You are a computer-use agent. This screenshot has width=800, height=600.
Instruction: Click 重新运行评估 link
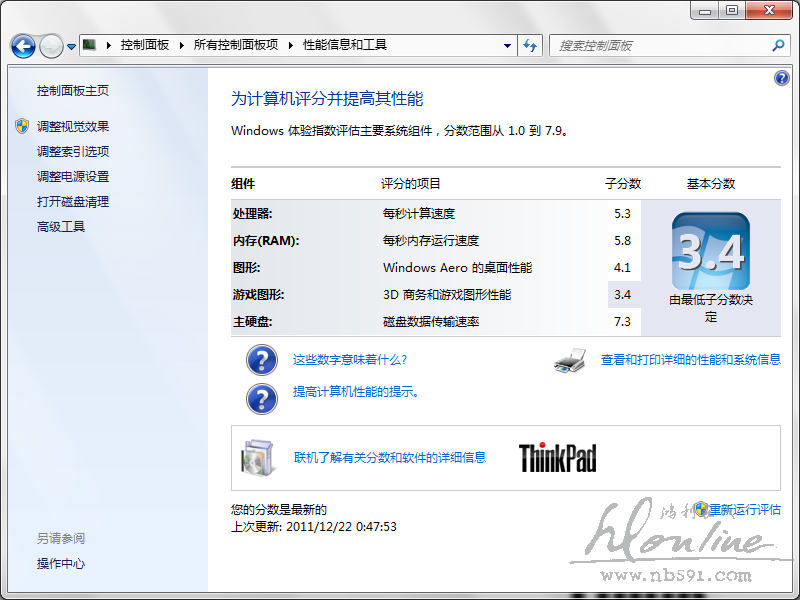pos(744,510)
